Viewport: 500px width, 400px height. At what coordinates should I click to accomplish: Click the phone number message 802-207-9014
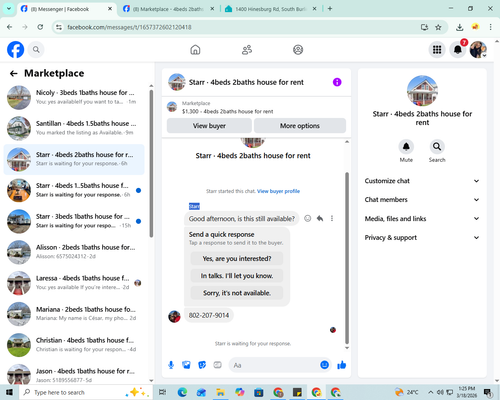pyautogui.click(x=209, y=315)
